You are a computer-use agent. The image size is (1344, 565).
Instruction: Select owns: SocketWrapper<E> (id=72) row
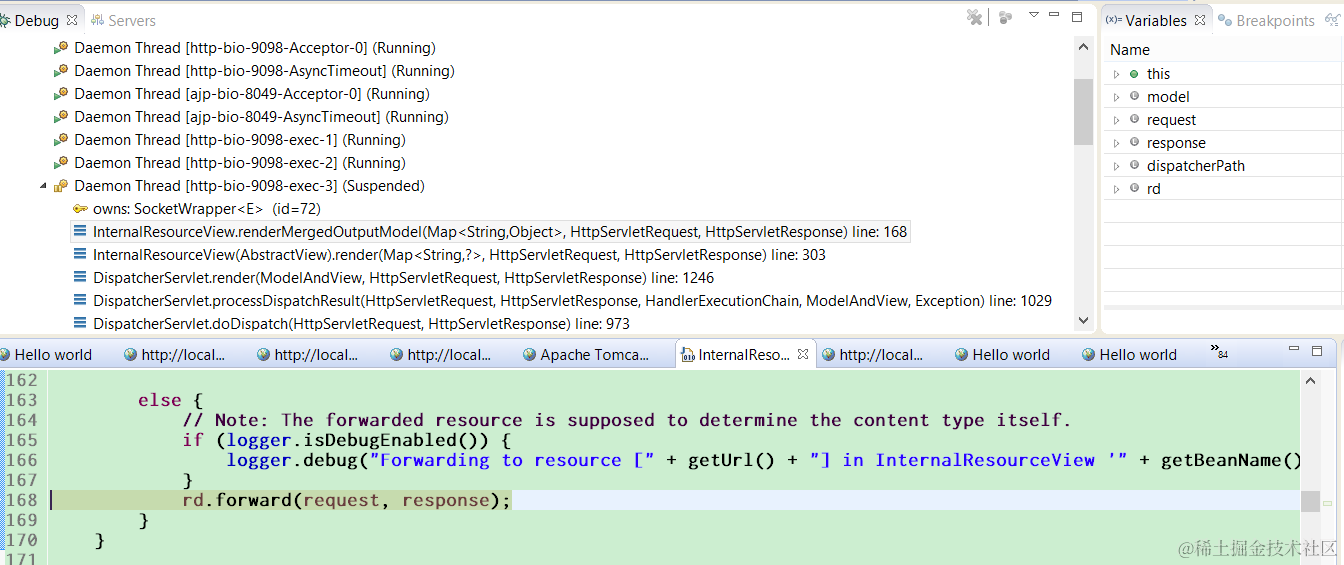coord(207,209)
